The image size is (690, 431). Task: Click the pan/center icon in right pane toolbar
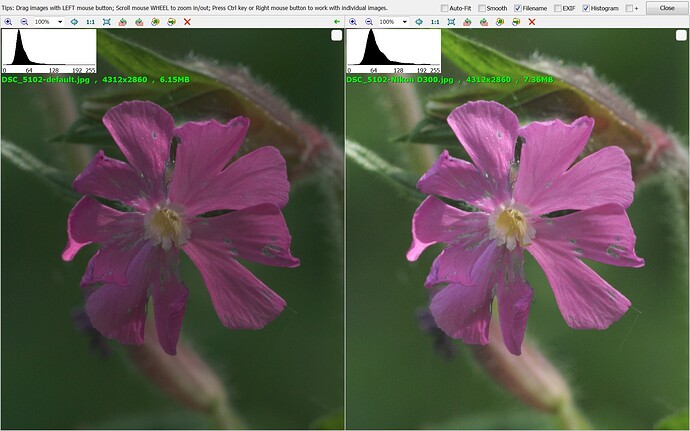[x=419, y=22]
